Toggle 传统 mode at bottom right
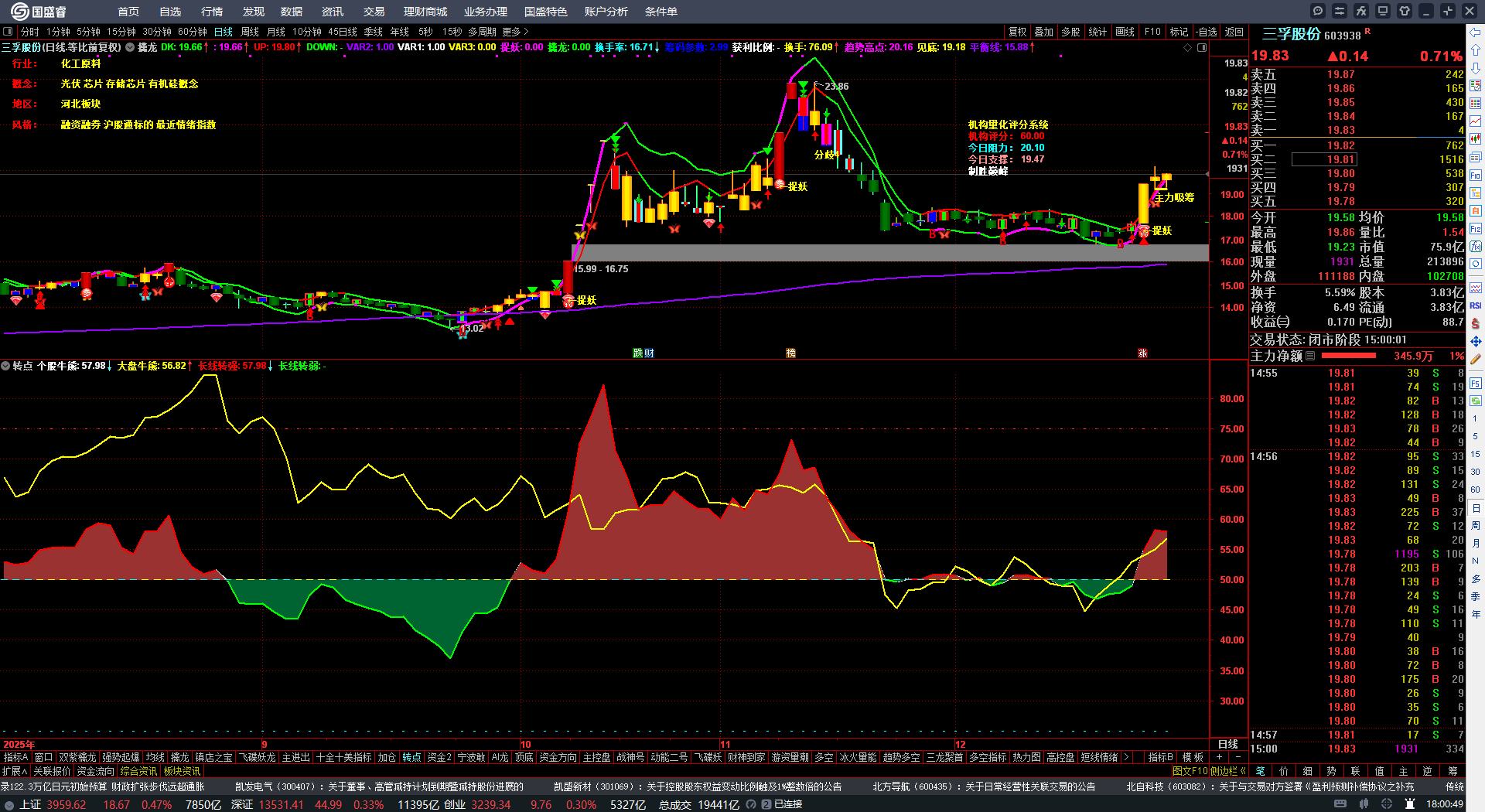The height and width of the screenshot is (812, 1485). 1454,786
